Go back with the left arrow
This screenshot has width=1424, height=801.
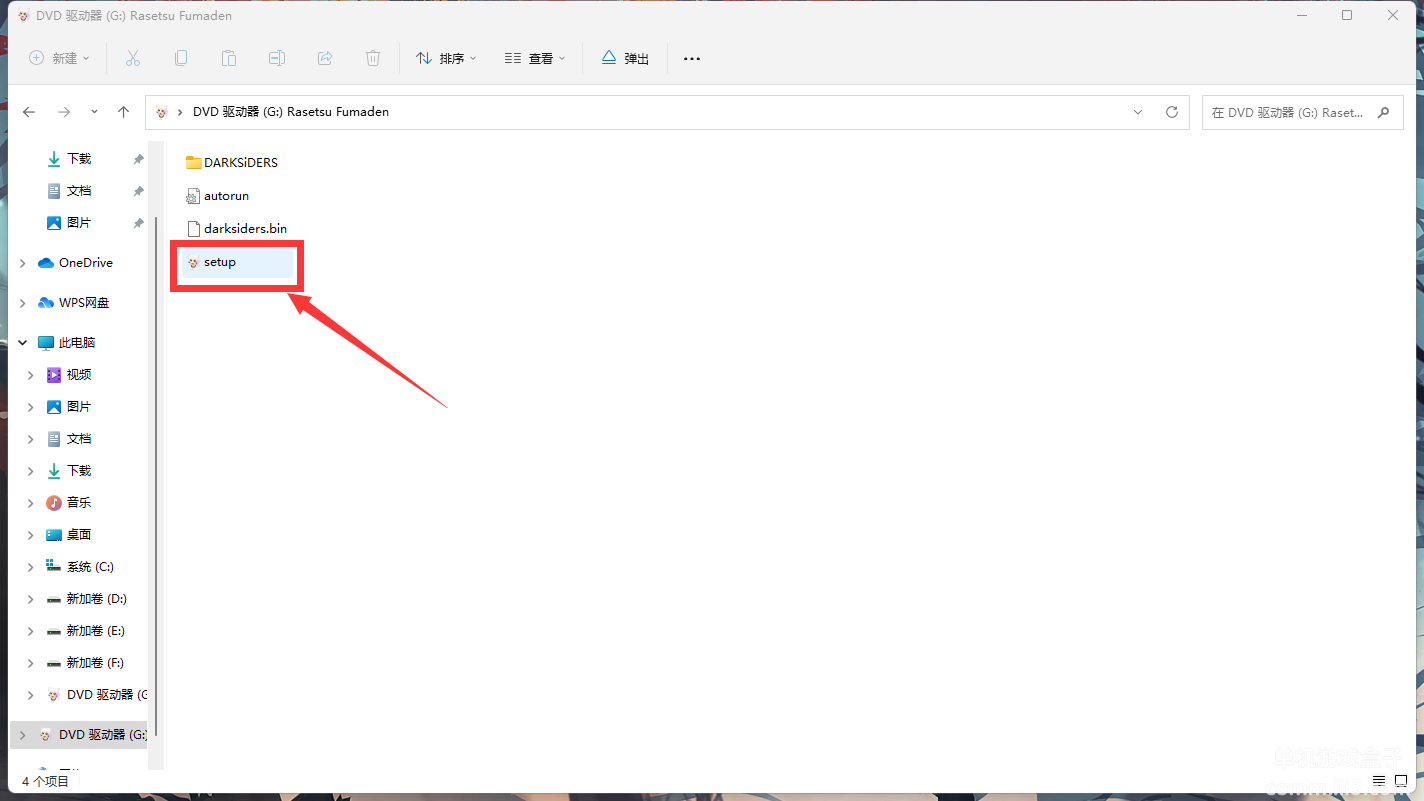(29, 112)
